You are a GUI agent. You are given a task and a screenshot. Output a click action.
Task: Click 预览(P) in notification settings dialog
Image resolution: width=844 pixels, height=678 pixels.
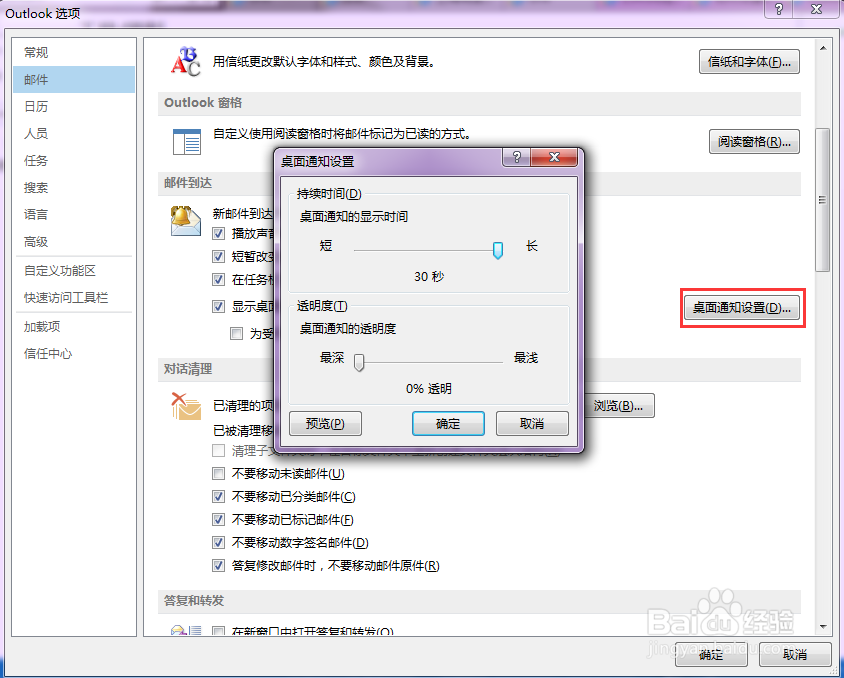(325, 423)
